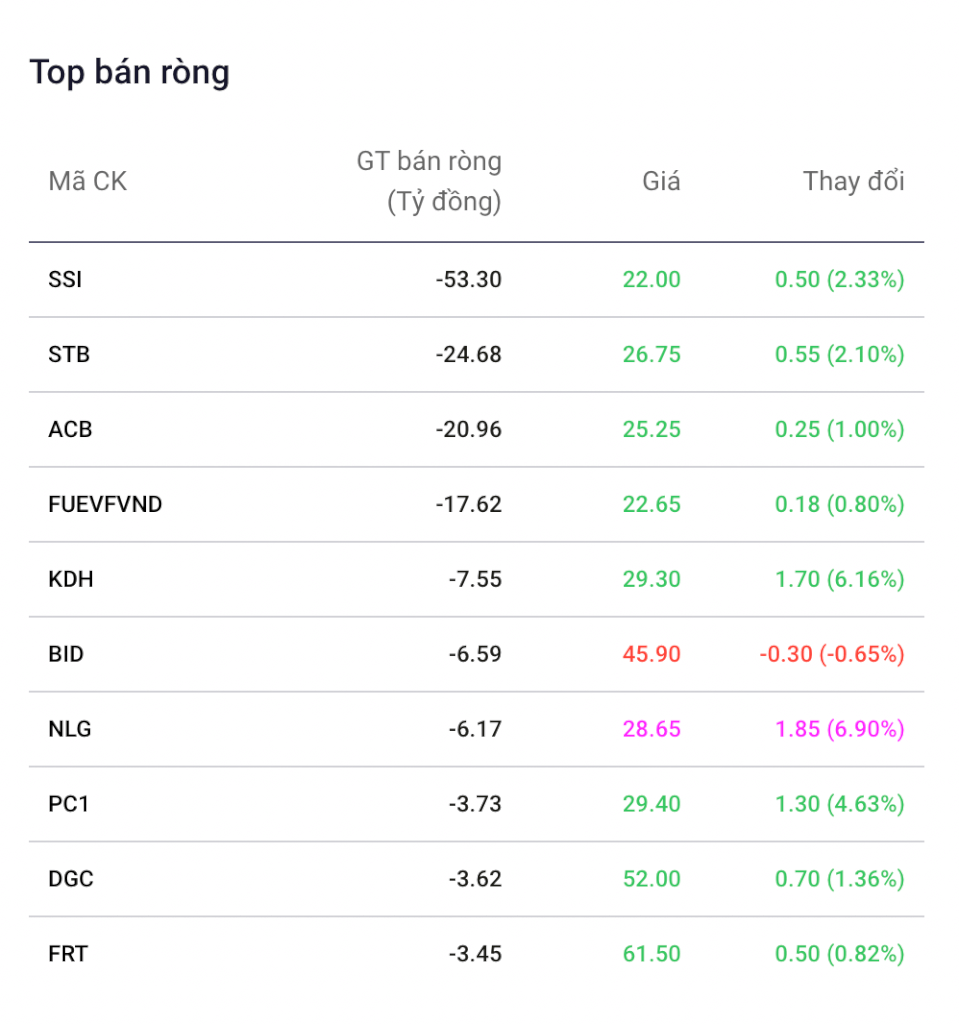959x1024 pixels.
Task: Click FRT price 61.50
Action: (651, 954)
